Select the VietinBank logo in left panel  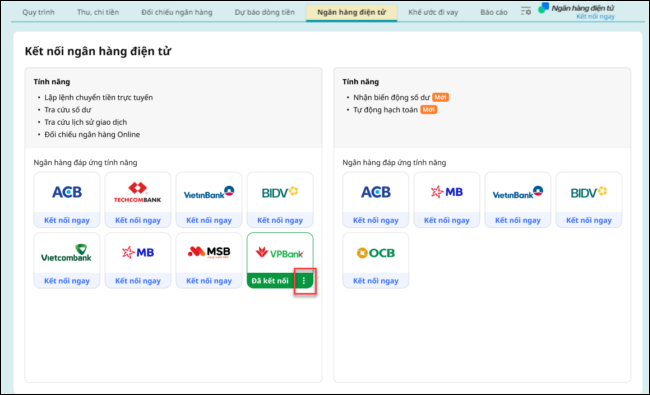209,193
